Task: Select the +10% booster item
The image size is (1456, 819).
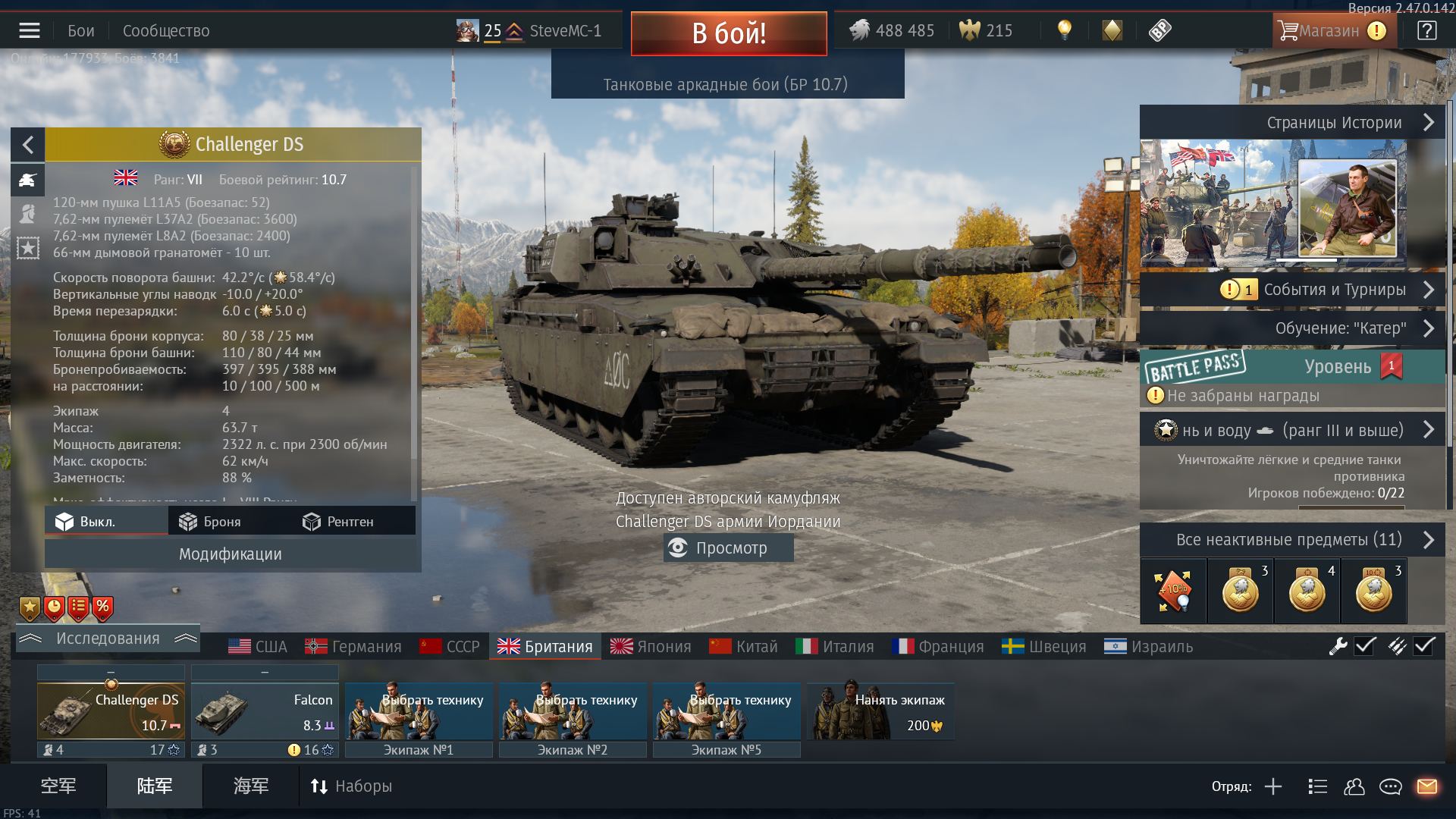Action: (x=1173, y=591)
